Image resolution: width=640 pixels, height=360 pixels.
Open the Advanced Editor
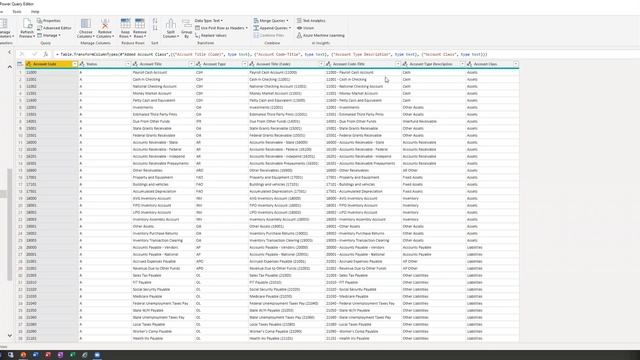click(x=54, y=28)
